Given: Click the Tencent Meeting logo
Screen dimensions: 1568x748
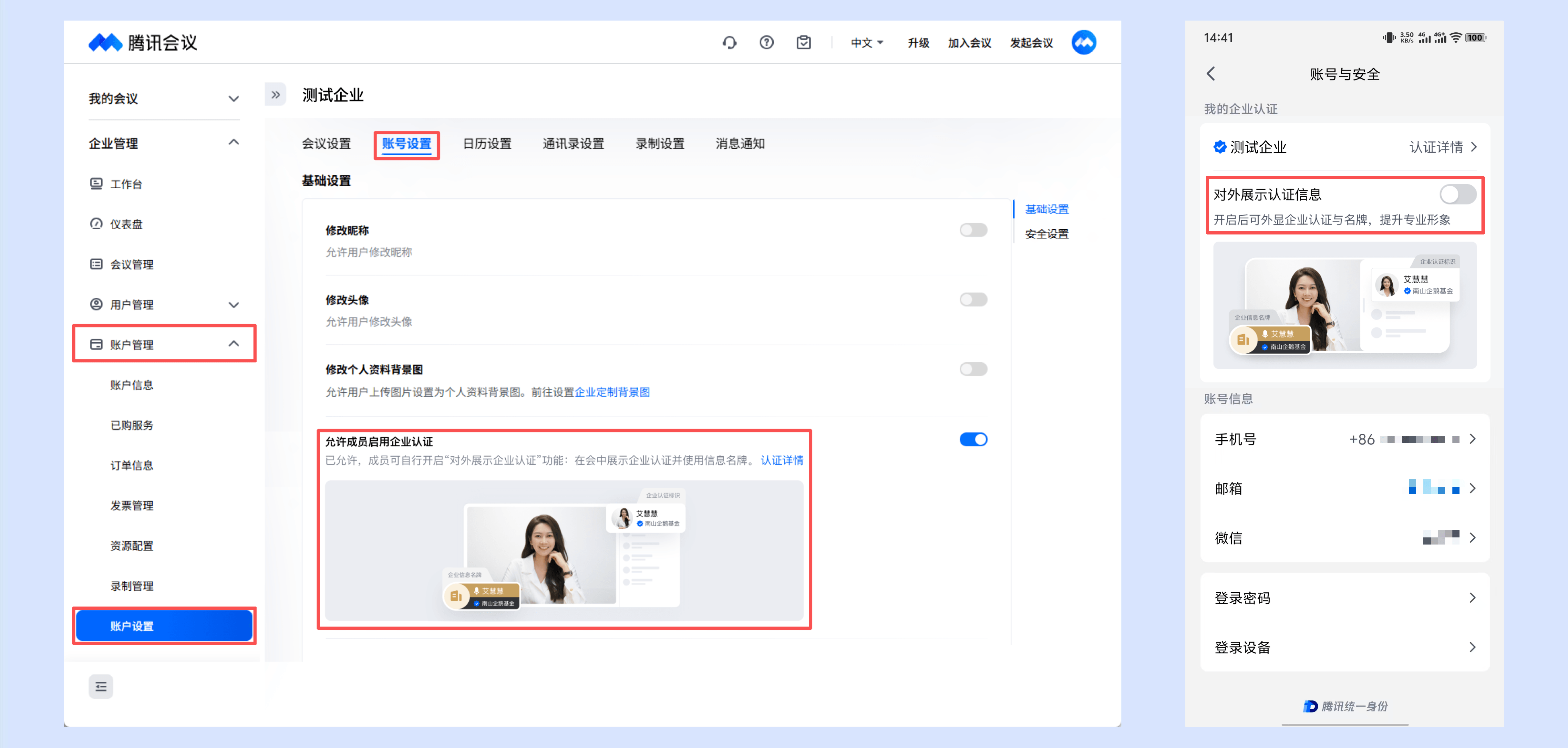Looking at the screenshot, I should [x=143, y=43].
